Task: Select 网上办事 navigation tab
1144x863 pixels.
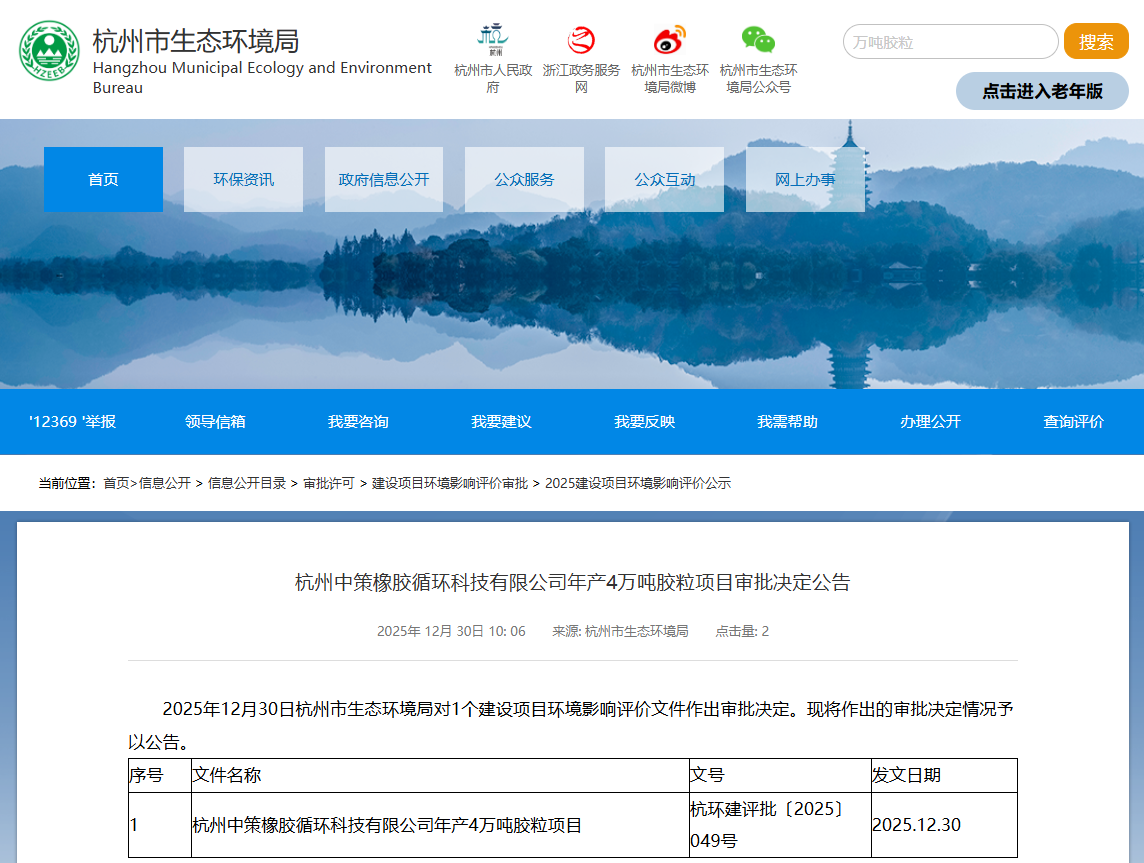Action: 805,180
